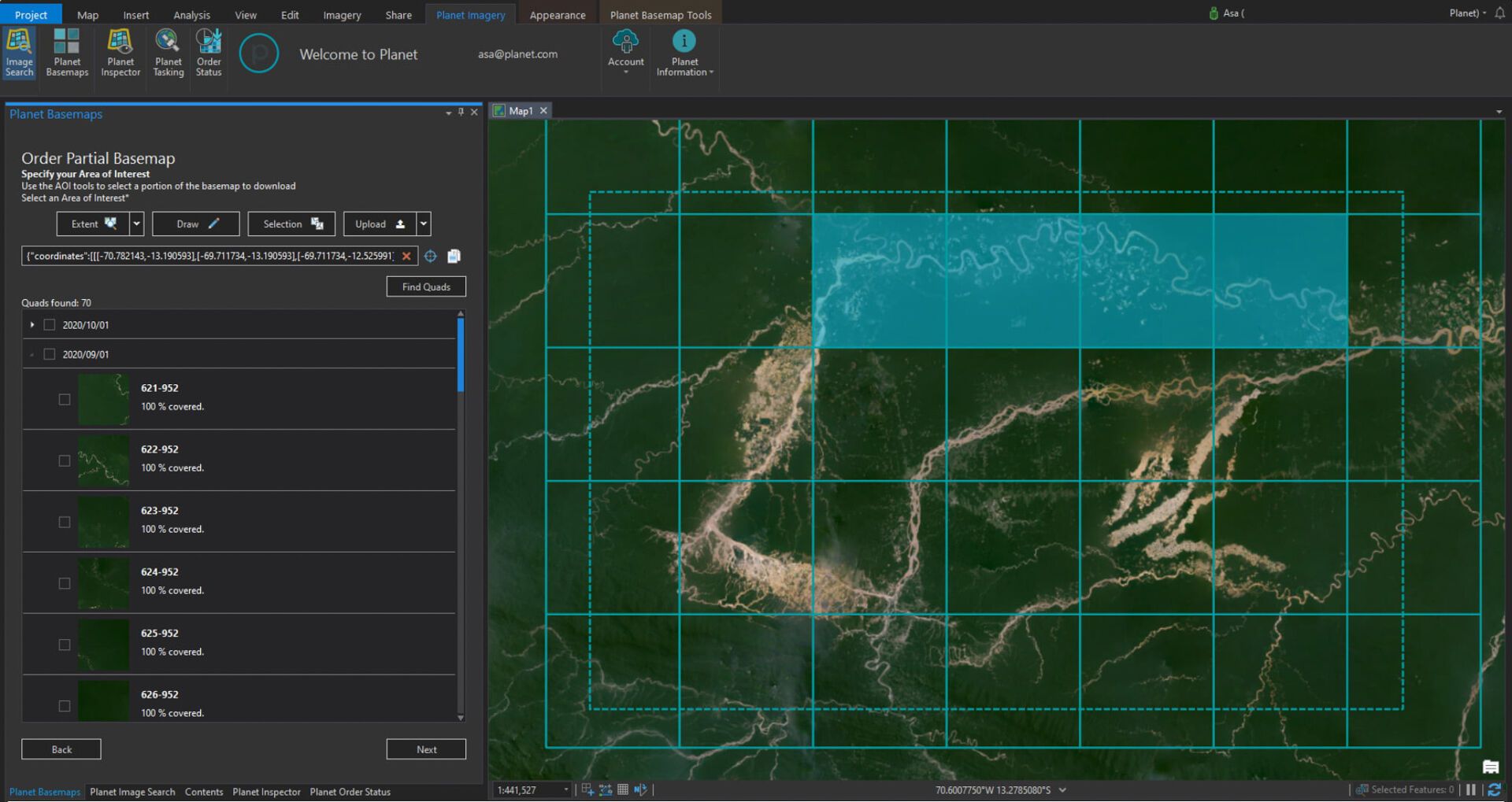
Task: Open the Extent button dropdown arrow
Action: [x=137, y=224]
